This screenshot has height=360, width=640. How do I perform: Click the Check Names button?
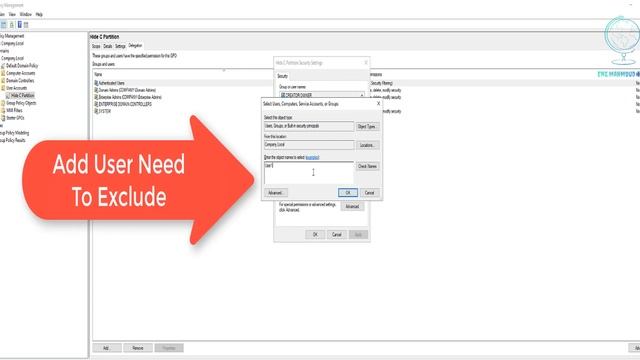(367, 166)
